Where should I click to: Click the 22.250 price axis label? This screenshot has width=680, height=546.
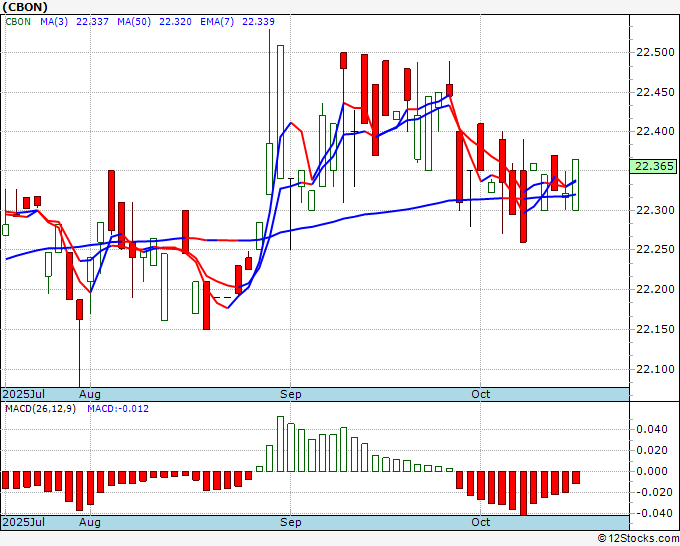point(655,249)
